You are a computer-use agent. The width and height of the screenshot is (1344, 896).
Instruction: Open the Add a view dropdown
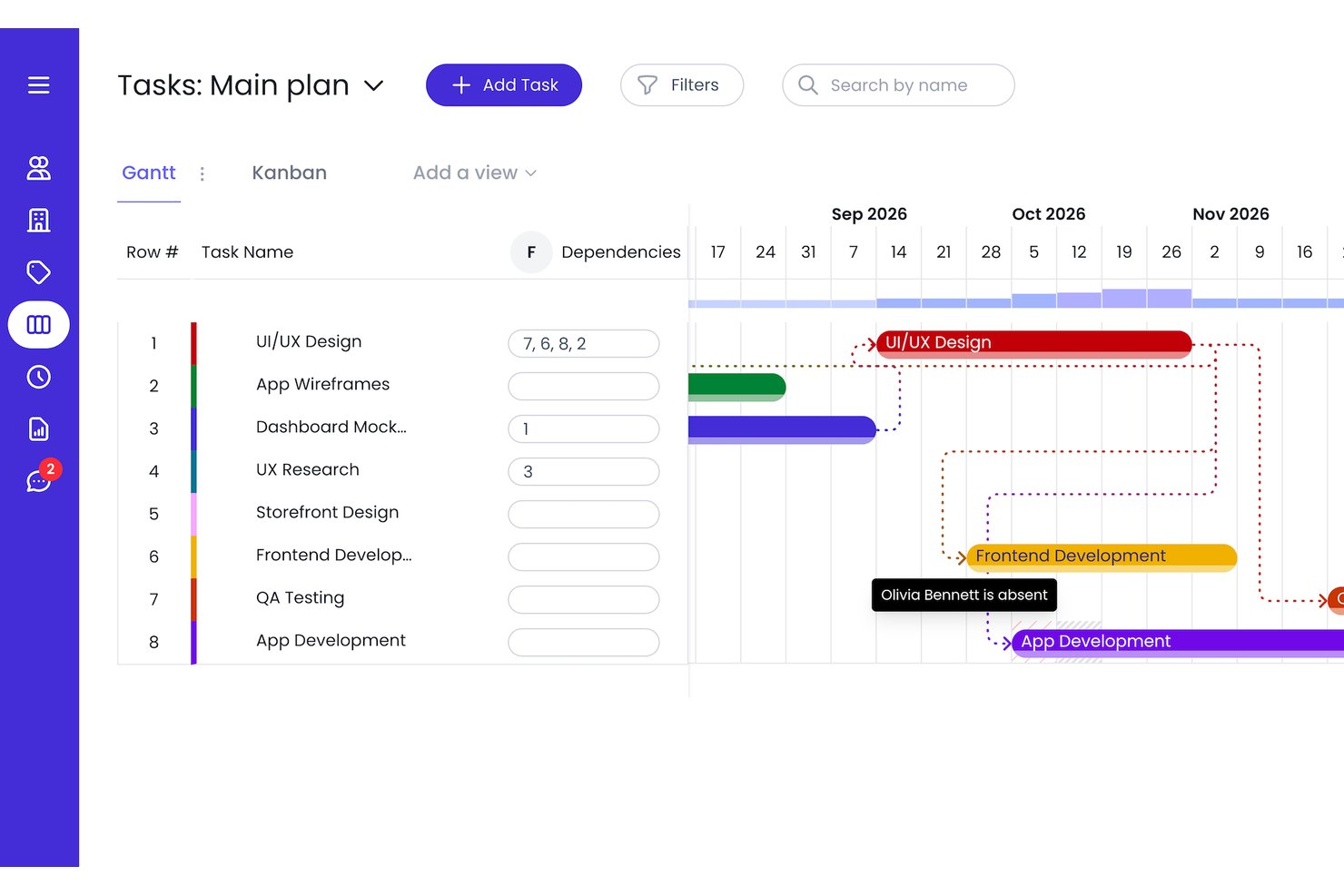pyautogui.click(x=474, y=173)
